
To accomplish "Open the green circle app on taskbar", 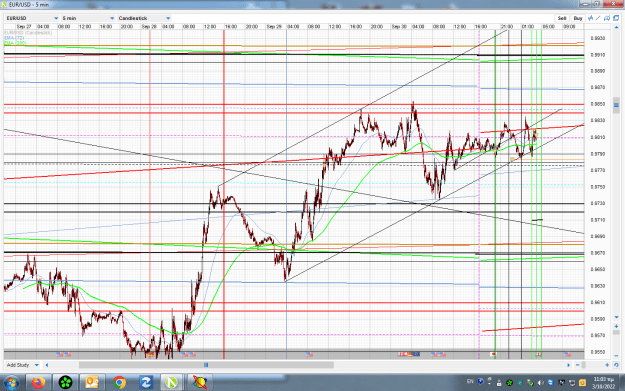I will coord(65,383).
